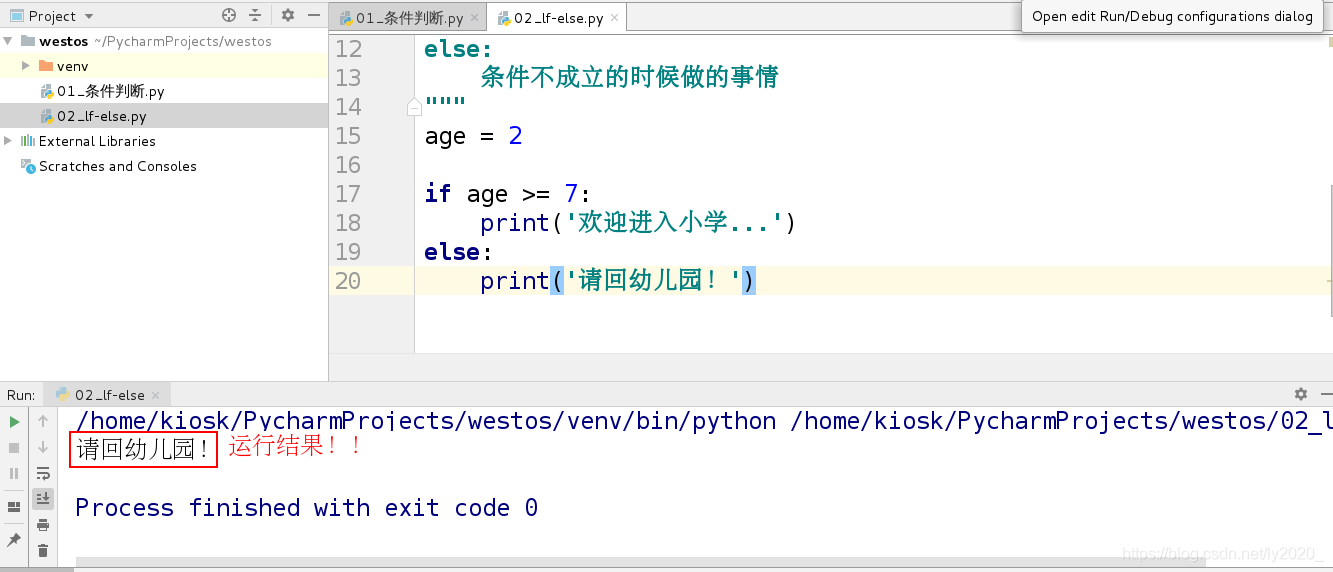Click the python interpreter path in console

pos(426,421)
